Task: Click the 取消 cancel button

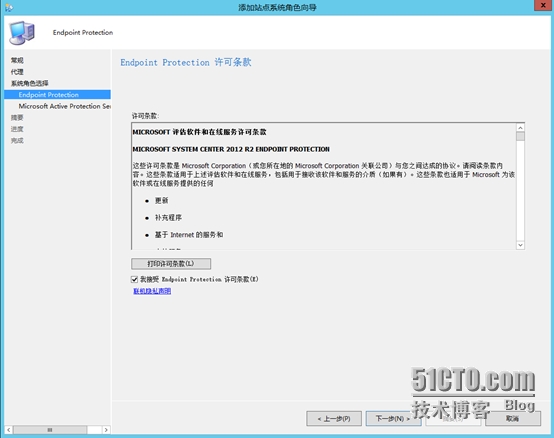Action: click(x=513, y=419)
